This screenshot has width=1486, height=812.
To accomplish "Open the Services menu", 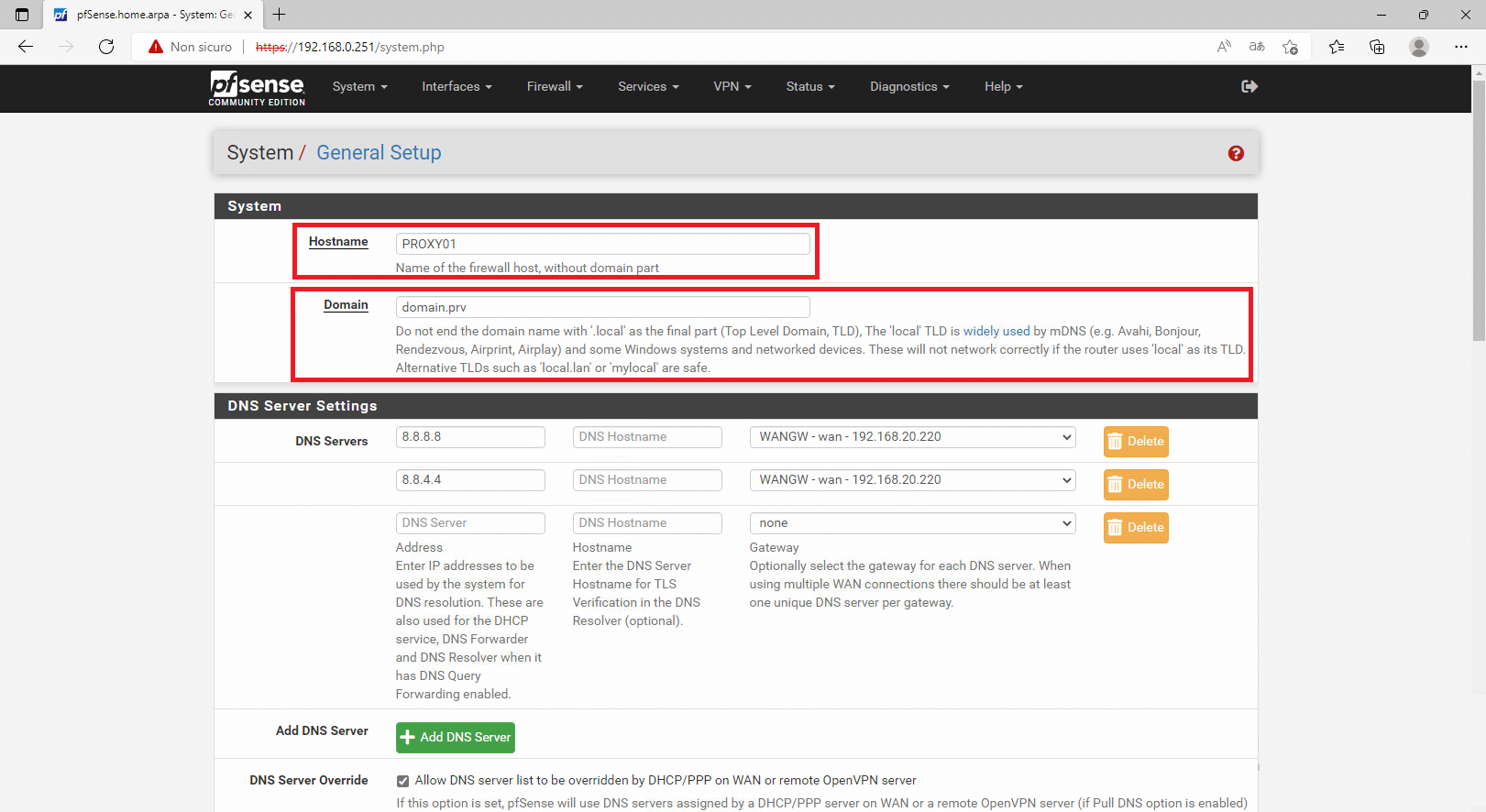I will (x=648, y=87).
